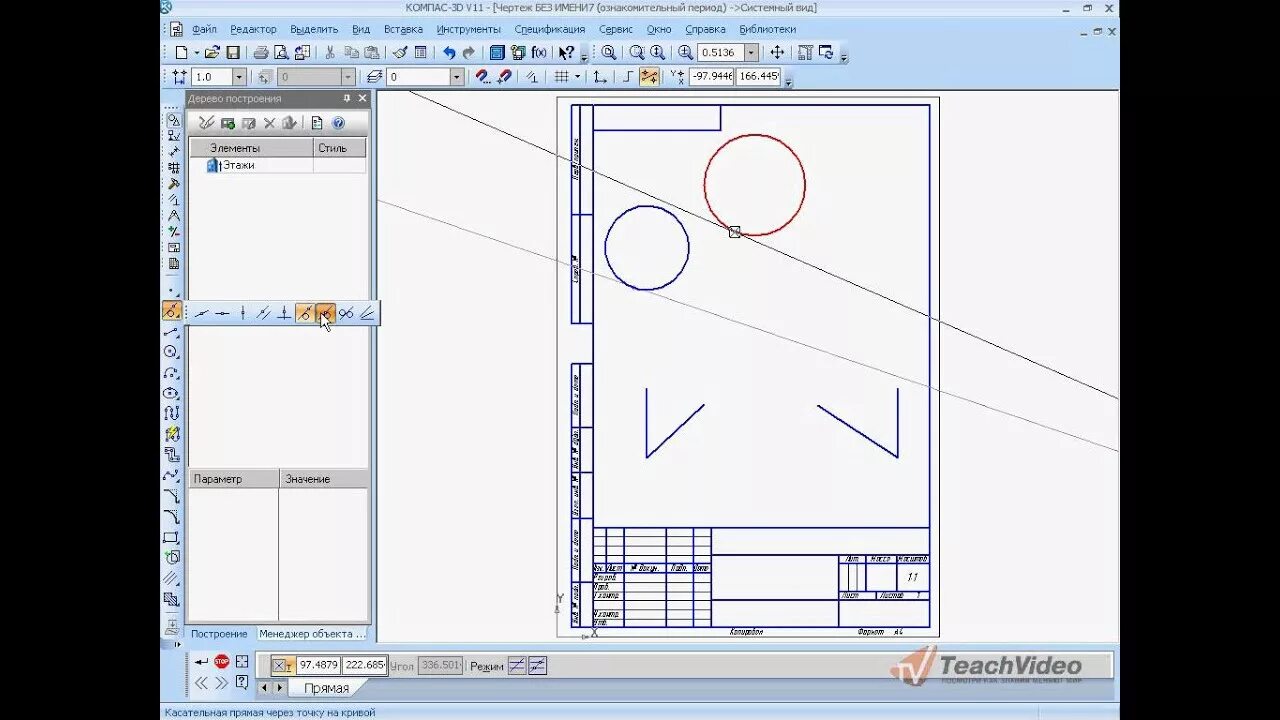Choose the horizontal auxiliary line tool
This screenshot has width=1280, height=720.
pyautogui.click(x=222, y=313)
